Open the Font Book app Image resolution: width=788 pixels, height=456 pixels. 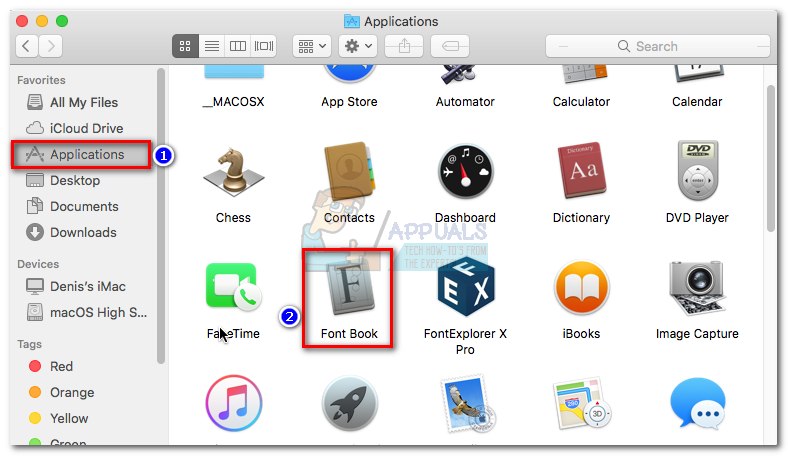tap(350, 286)
